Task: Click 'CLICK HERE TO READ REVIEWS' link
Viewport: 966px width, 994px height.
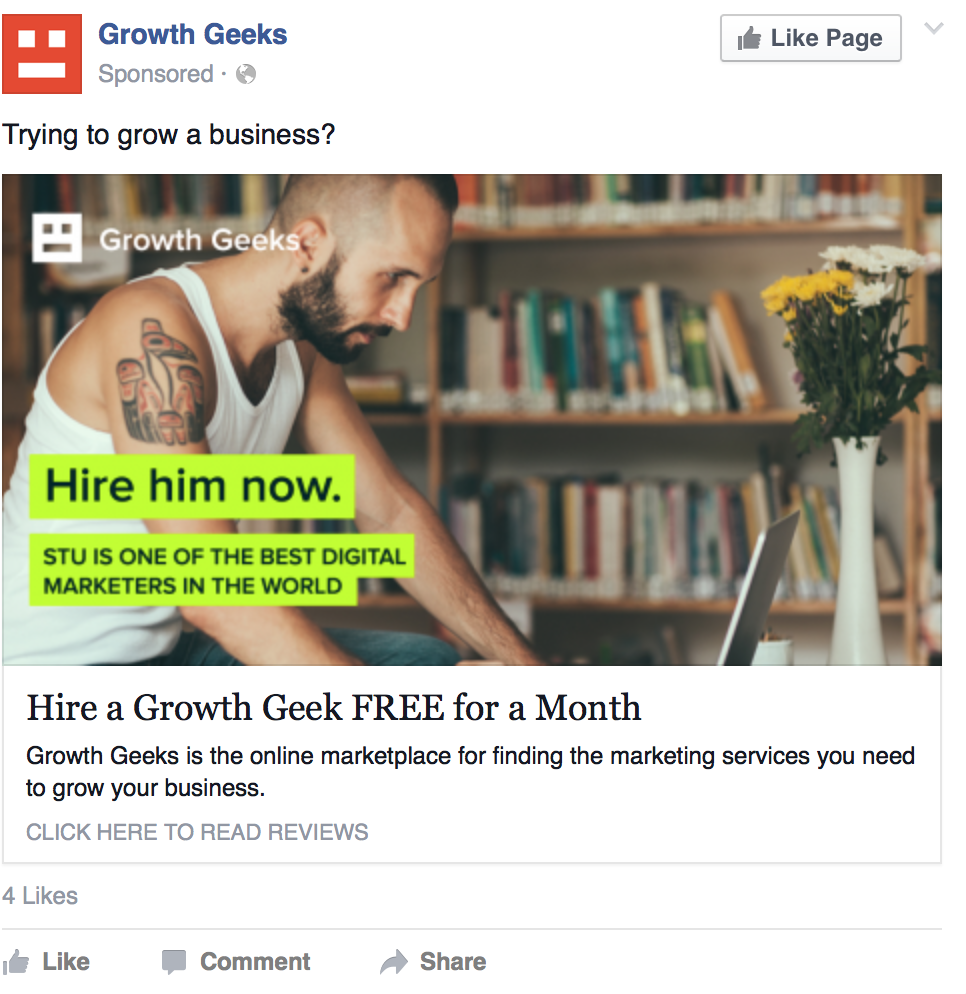Action: 197,832
